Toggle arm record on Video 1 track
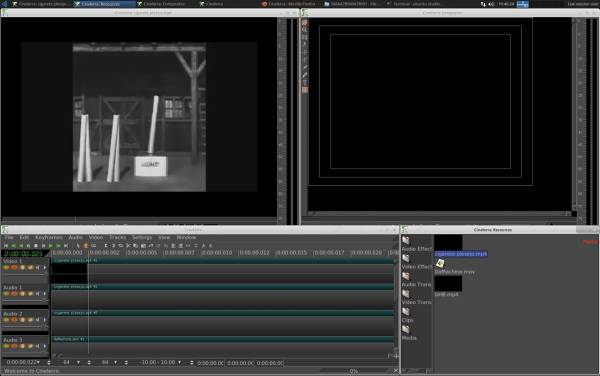 pyautogui.click(x=14, y=267)
